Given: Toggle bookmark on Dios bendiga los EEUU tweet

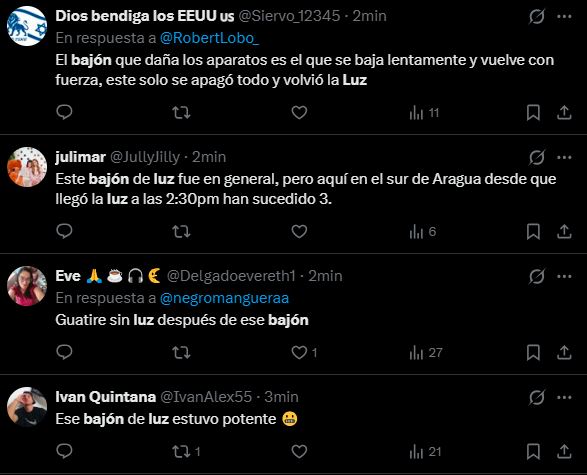Looking at the screenshot, I should tap(533, 112).
